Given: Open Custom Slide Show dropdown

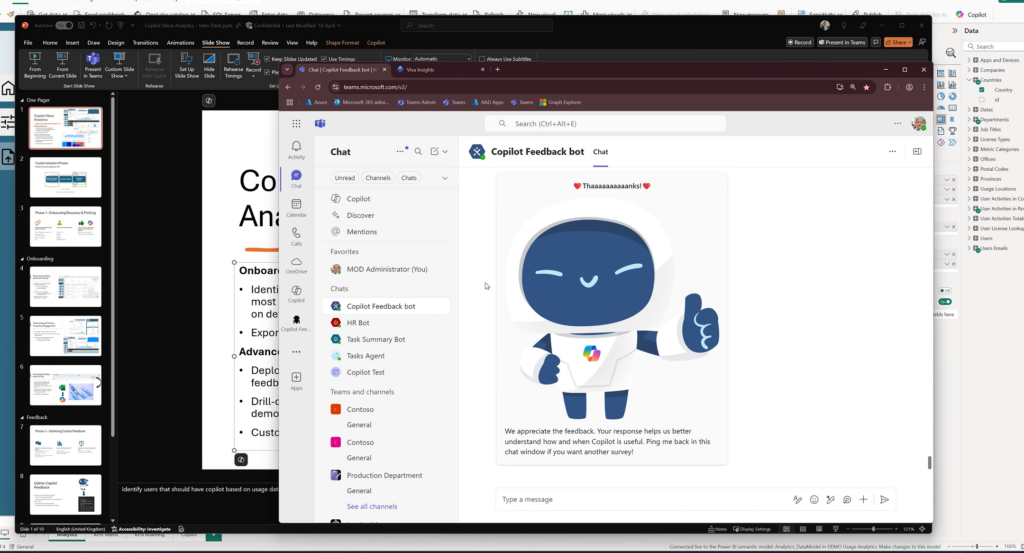Looking at the screenshot, I should coord(119,65).
